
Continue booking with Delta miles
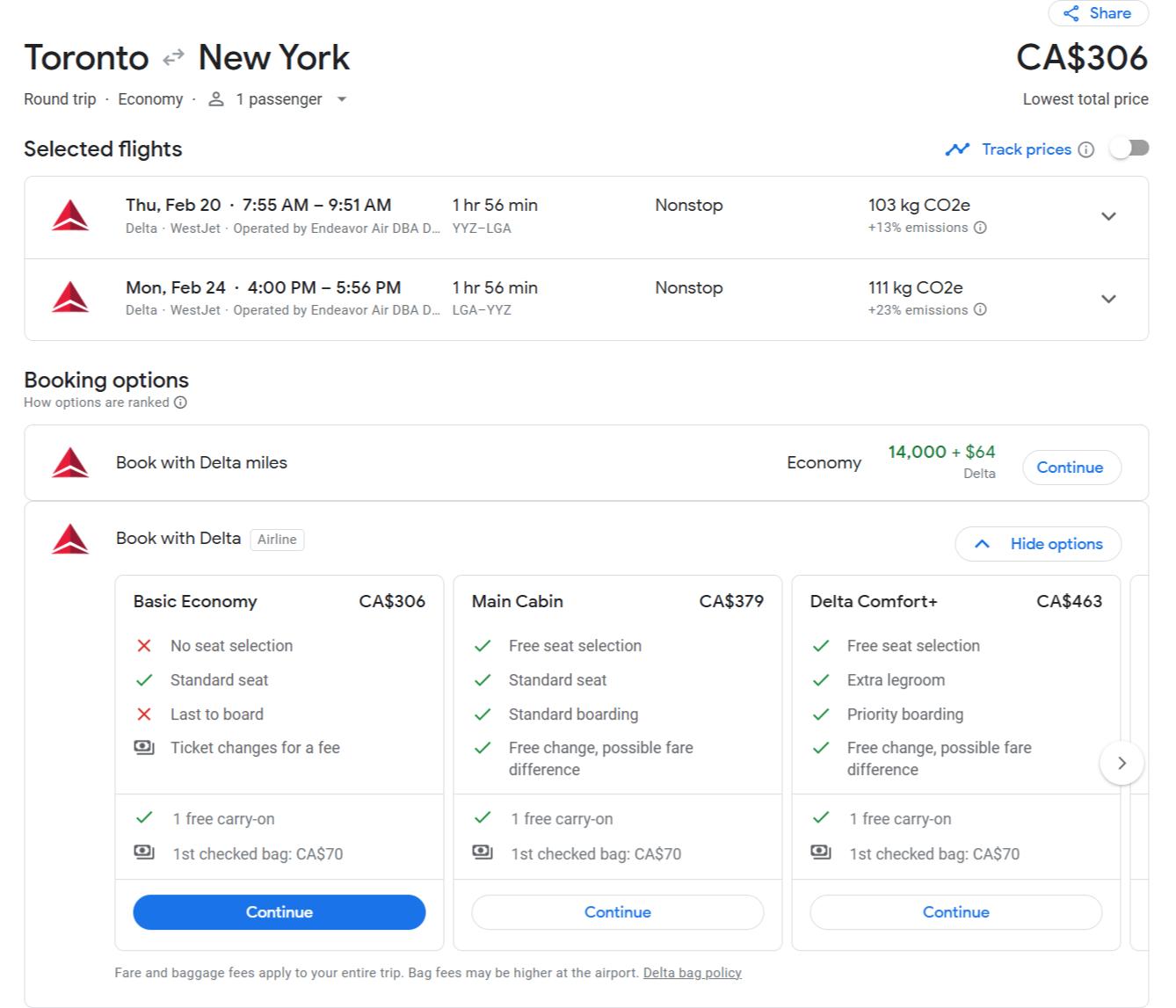pyautogui.click(x=1071, y=468)
